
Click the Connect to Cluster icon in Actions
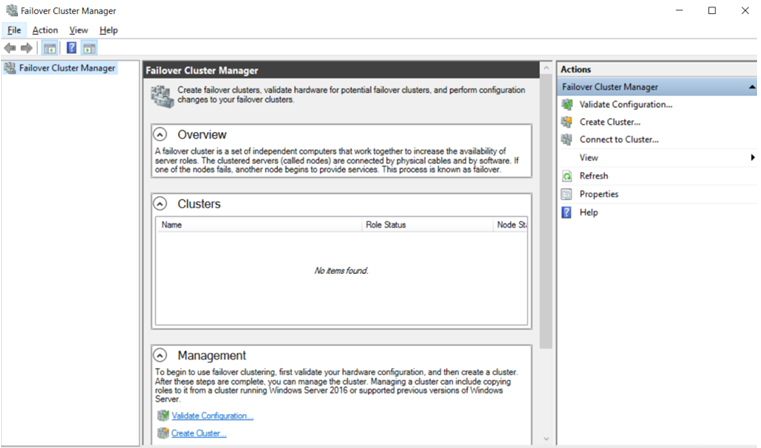[x=567, y=139]
